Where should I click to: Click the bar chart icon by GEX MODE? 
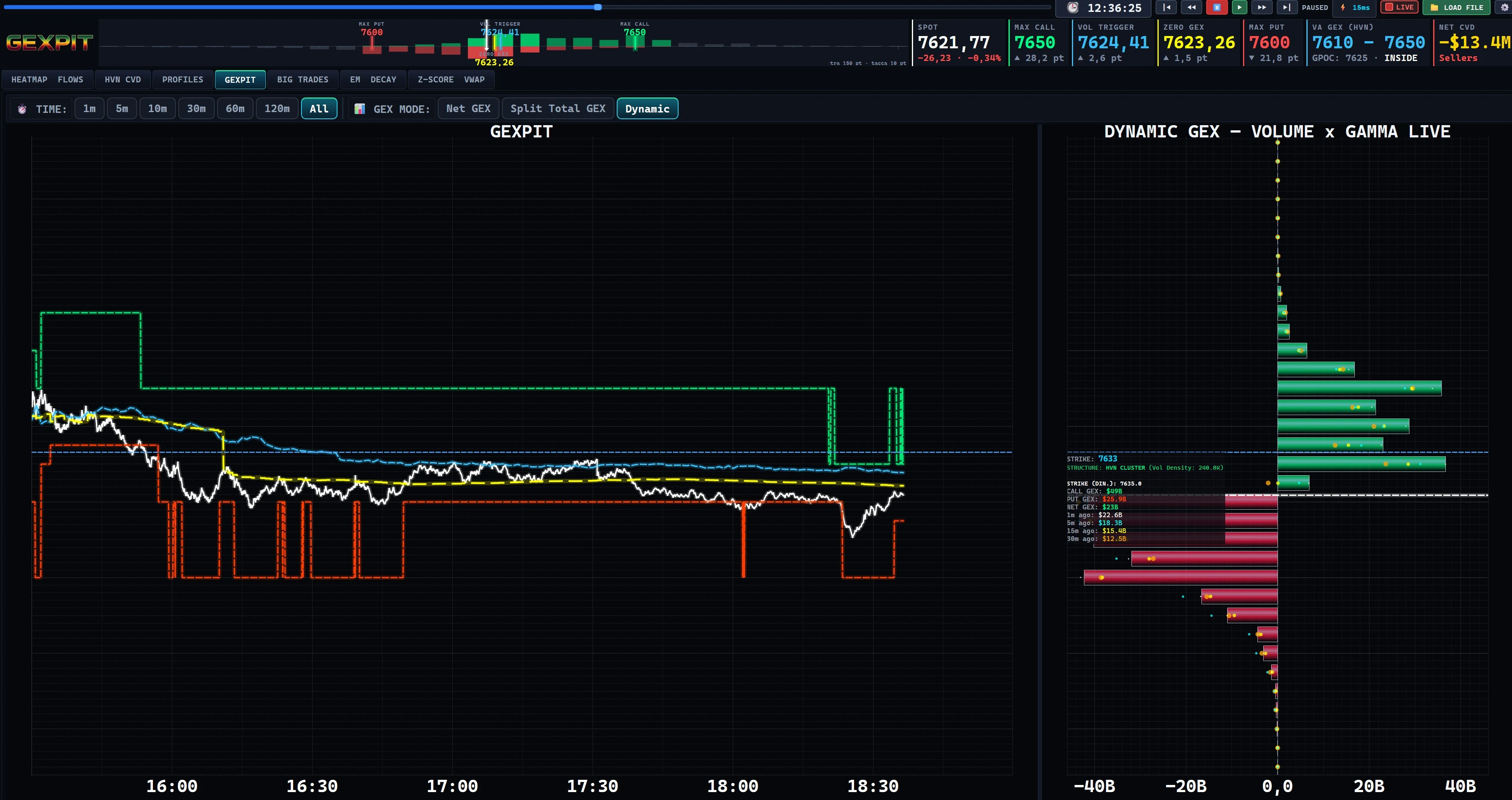360,109
